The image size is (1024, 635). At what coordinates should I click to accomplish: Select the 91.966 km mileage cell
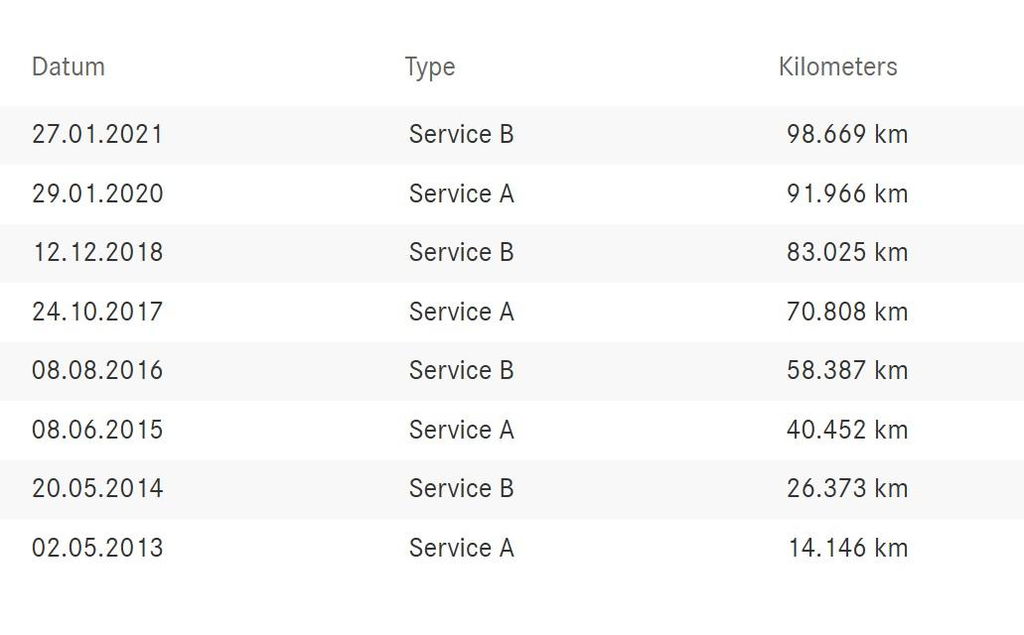point(847,193)
